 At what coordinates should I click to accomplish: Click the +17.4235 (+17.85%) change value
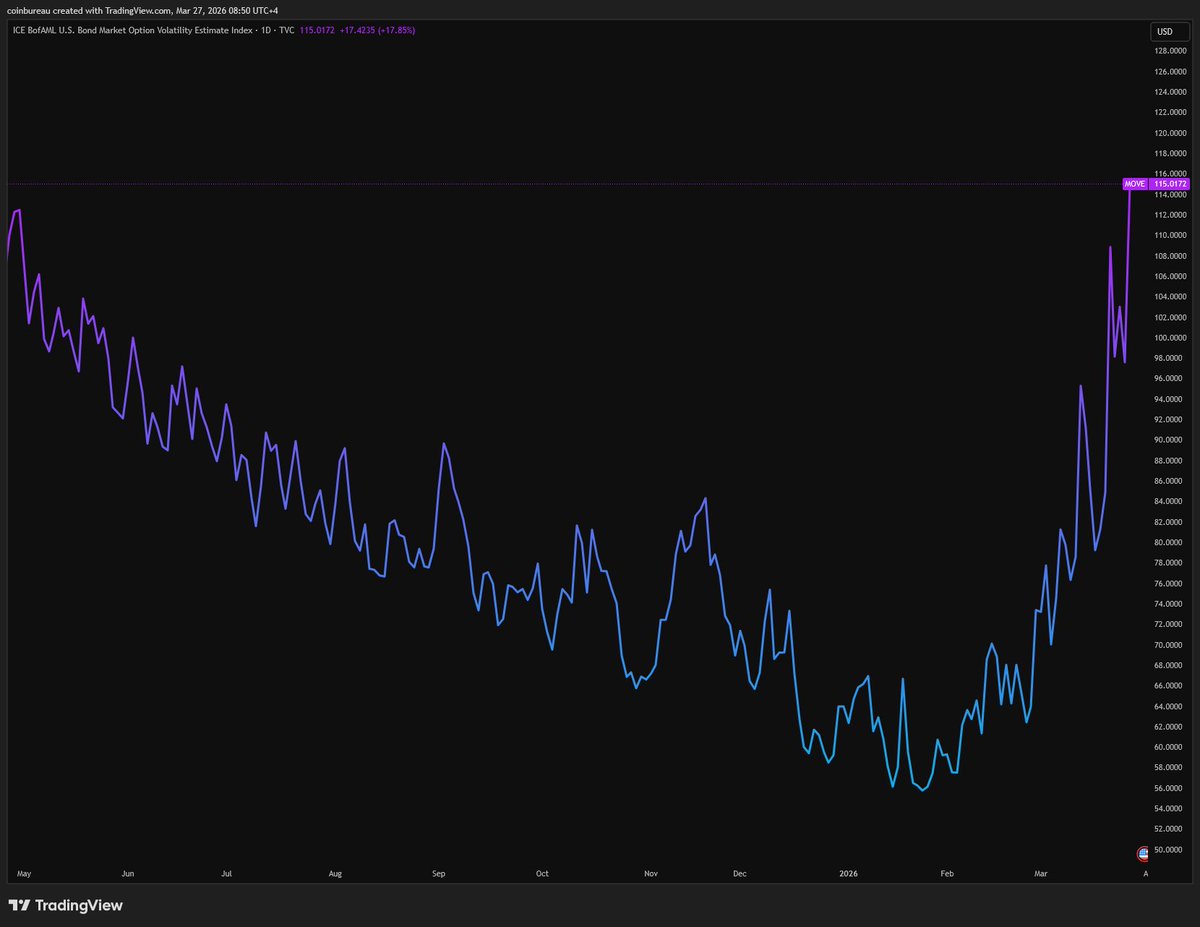pyautogui.click(x=378, y=30)
